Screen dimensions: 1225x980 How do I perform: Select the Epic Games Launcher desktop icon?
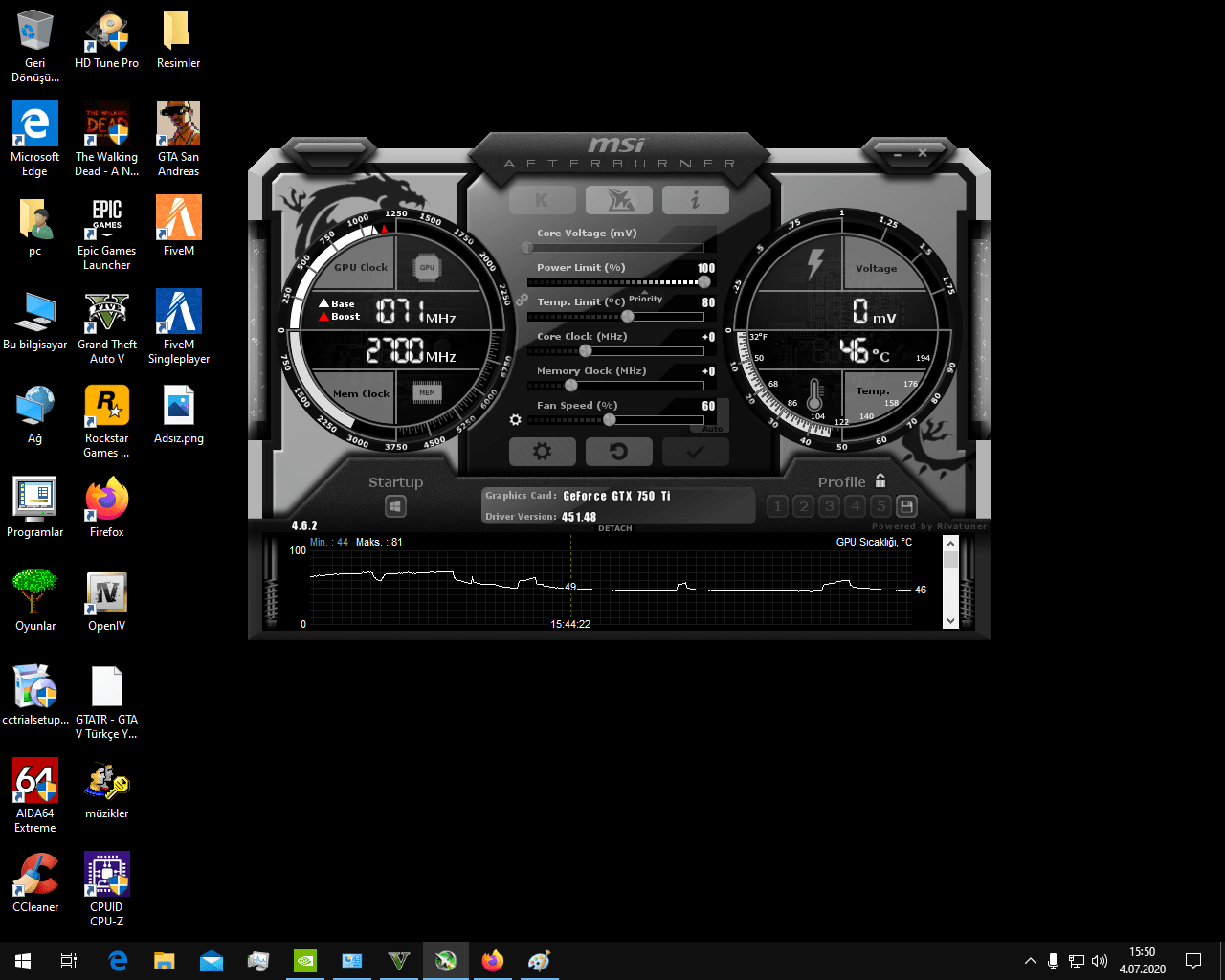(x=107, y=234)
